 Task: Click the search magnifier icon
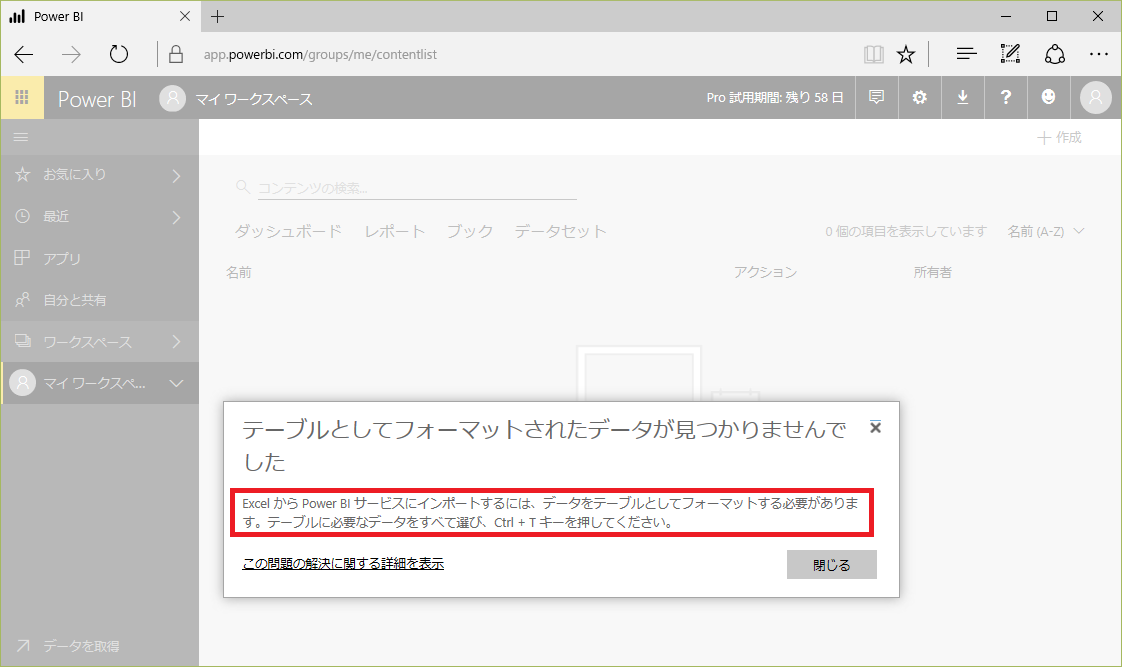[x=243, y=187]
